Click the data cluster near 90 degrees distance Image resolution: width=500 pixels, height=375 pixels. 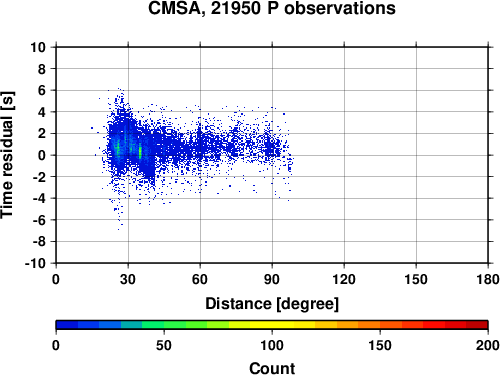272,147
